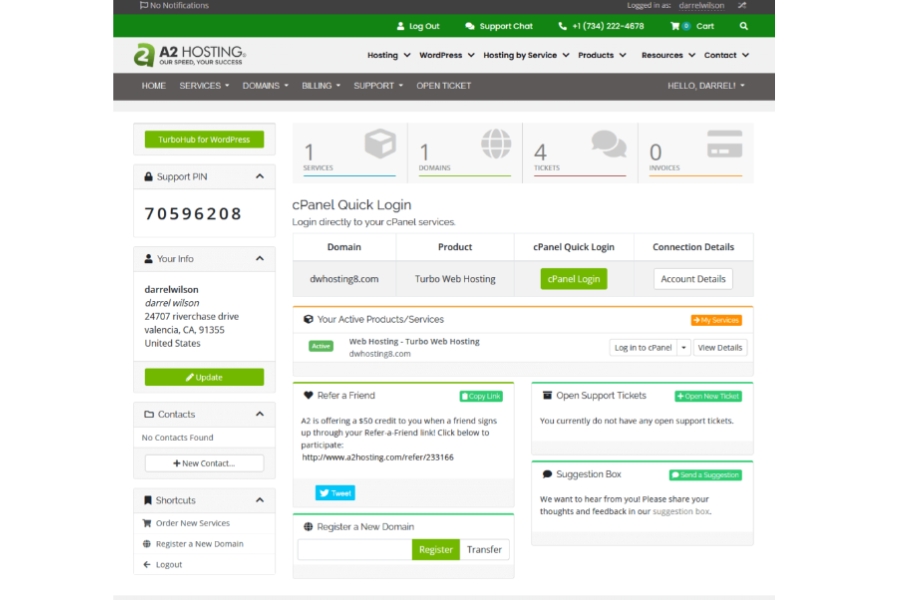Collapse the Support PIN panel

click(259, 176)
